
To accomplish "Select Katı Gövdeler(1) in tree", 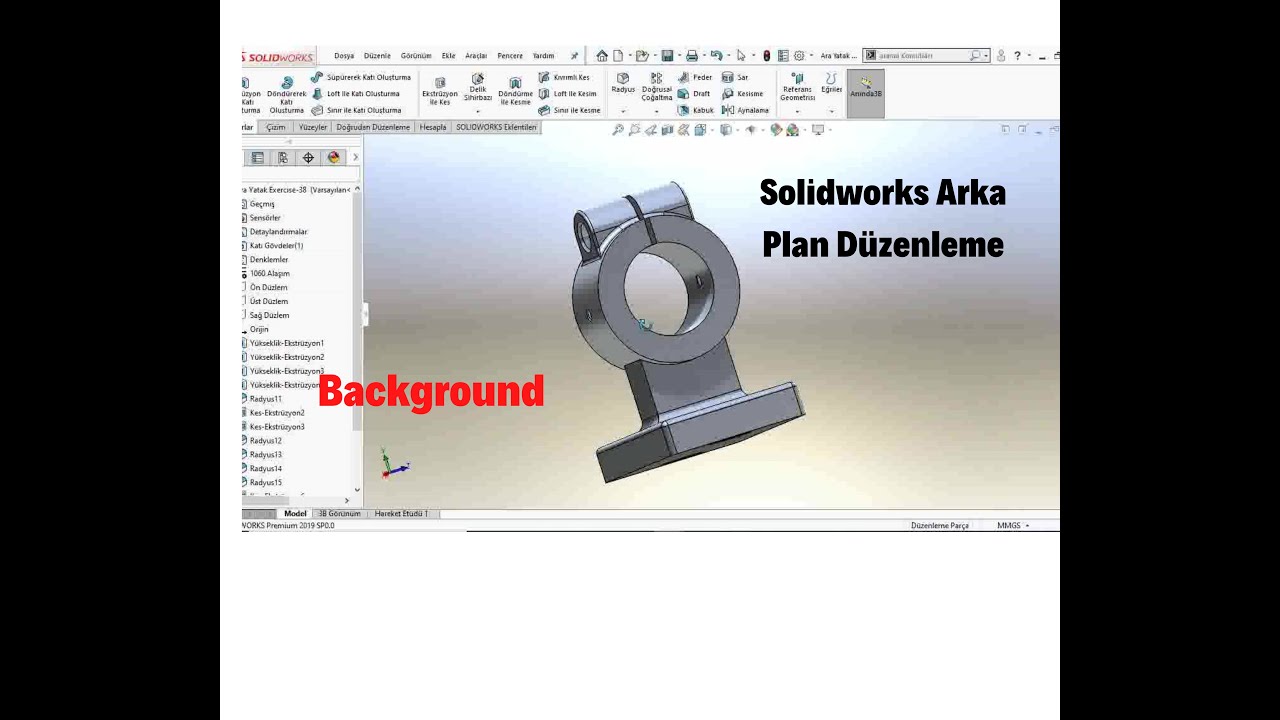I will (275, 245).
